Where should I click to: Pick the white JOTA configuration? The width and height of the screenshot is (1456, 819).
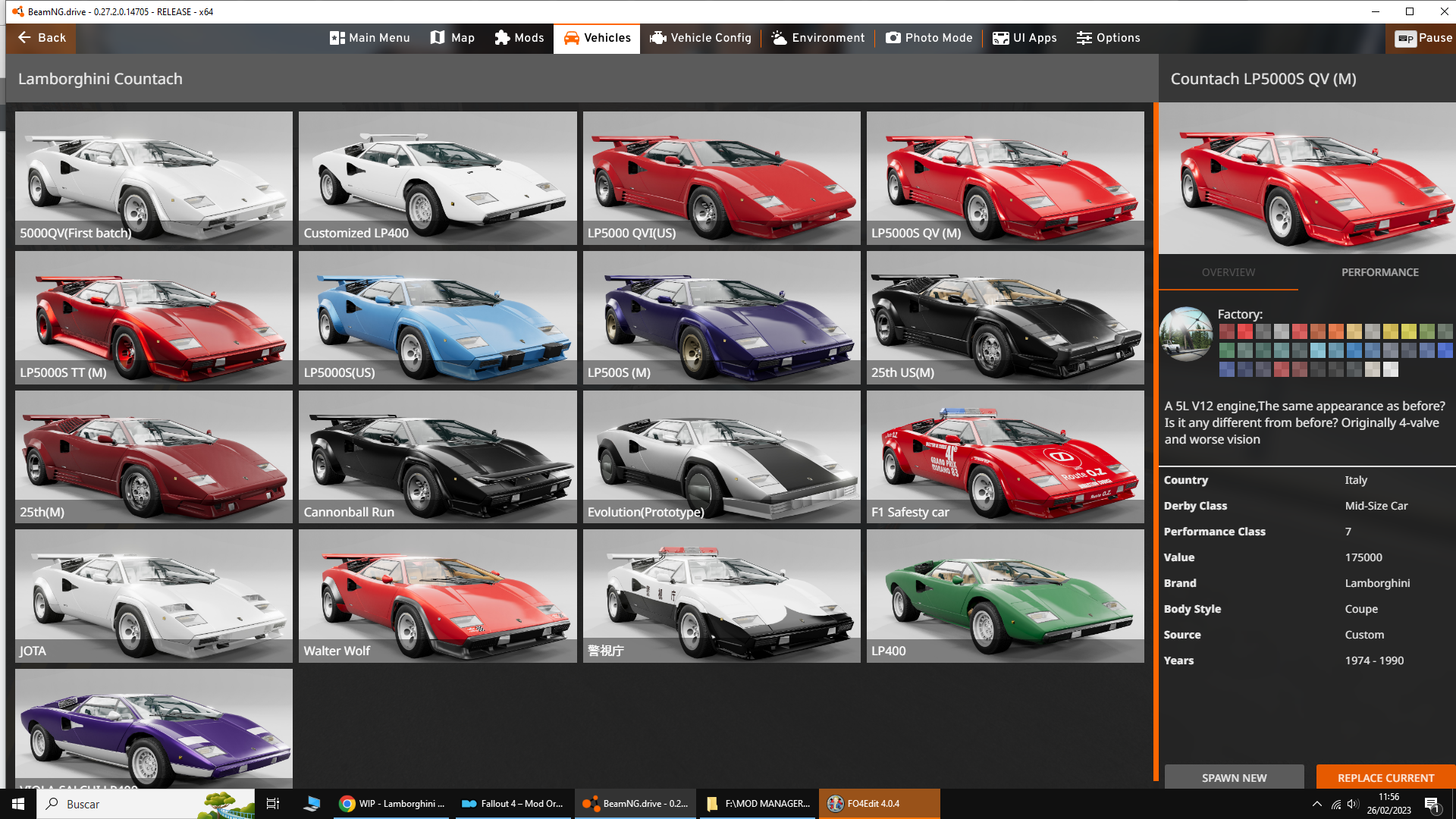tap(154, 596)
